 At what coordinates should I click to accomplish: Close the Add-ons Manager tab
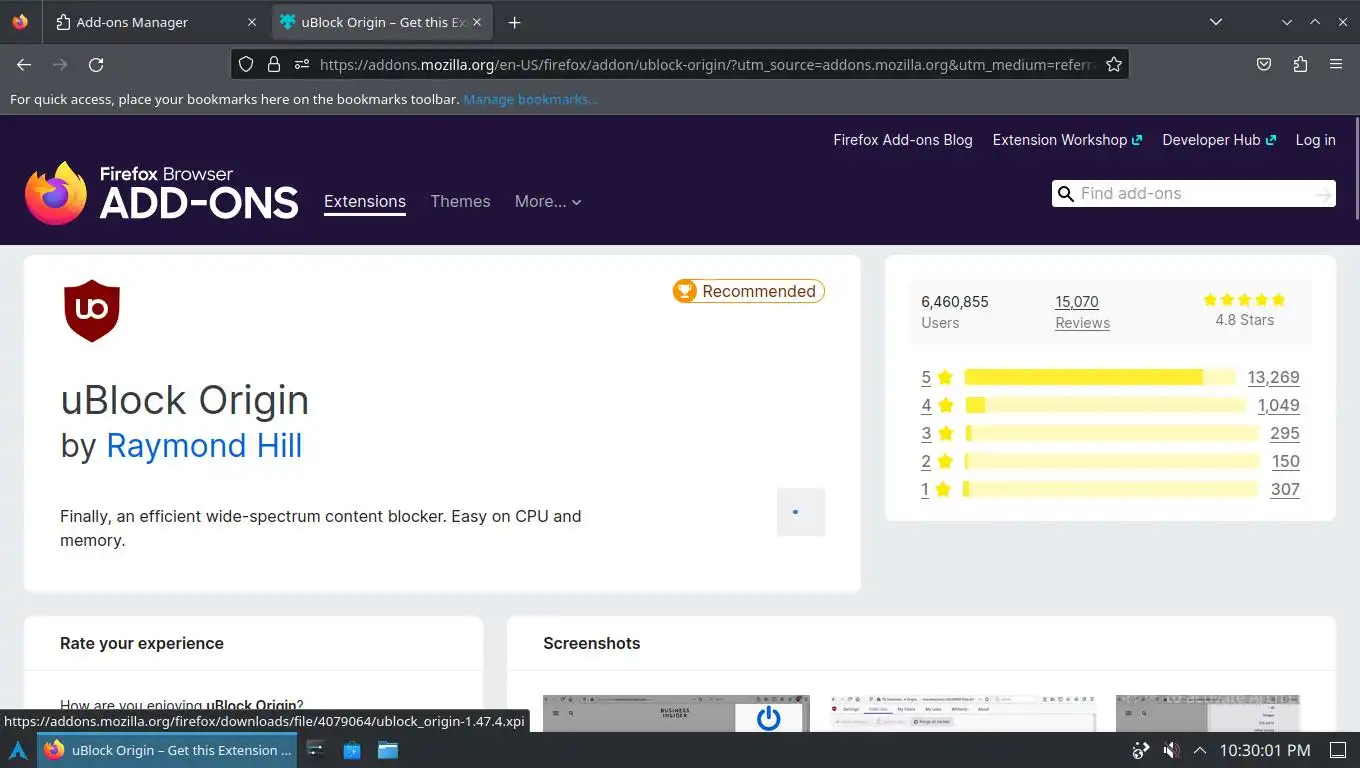pyautogui.click(x=251, y=22)
